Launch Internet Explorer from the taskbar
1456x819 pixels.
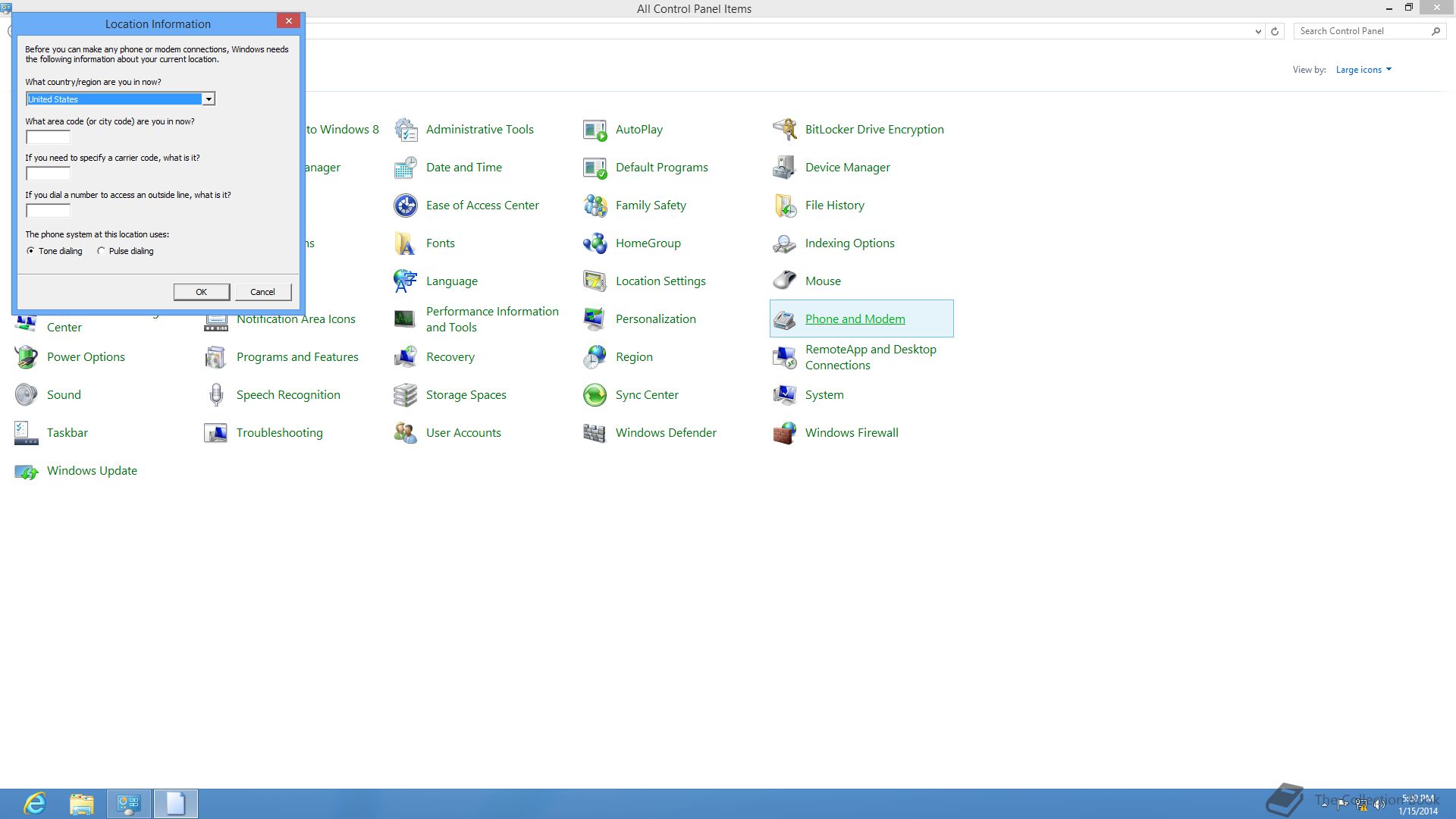coord(35,804)
